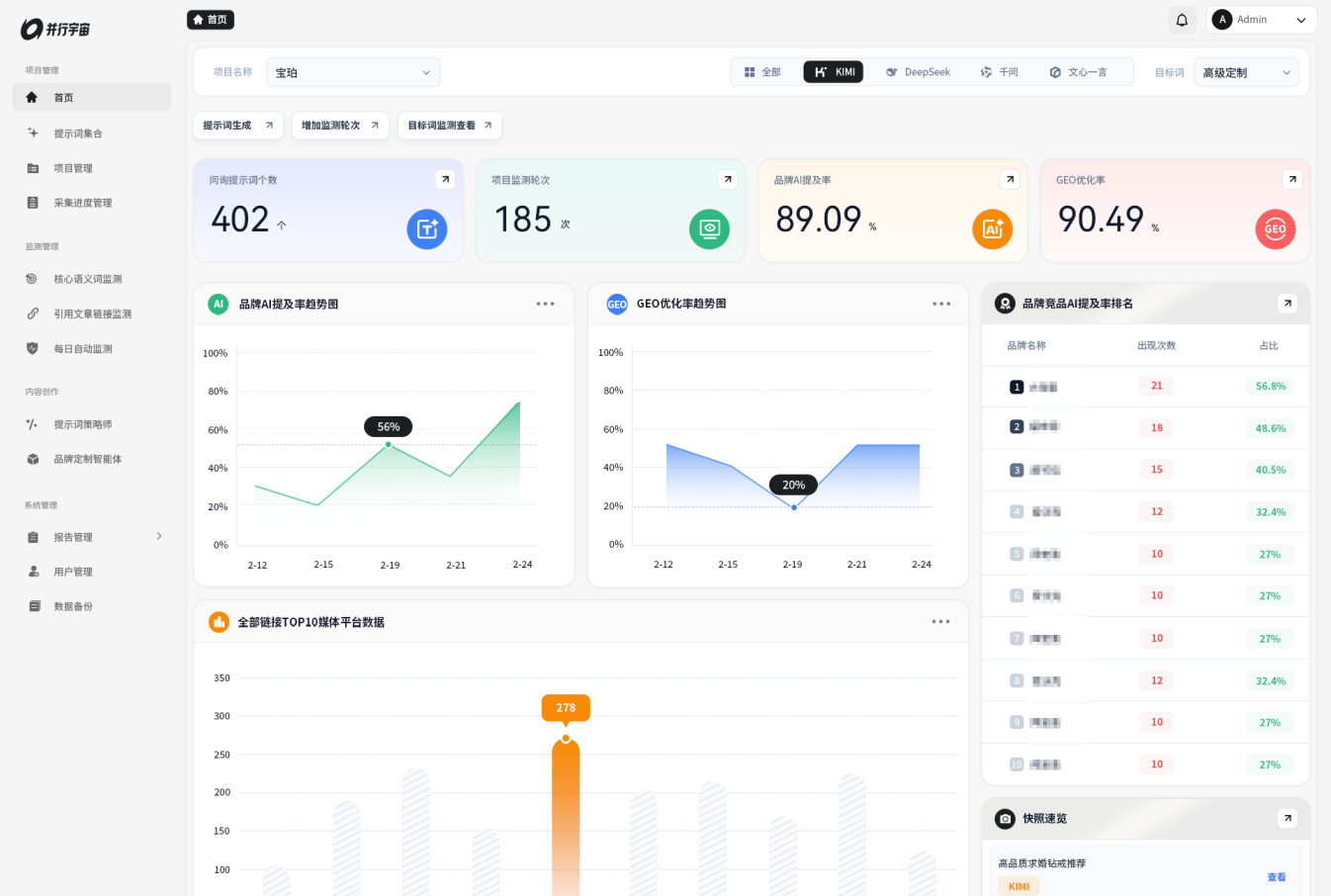Open the notification bell
Screen dimensions: 1331x896
[1182, 20]
